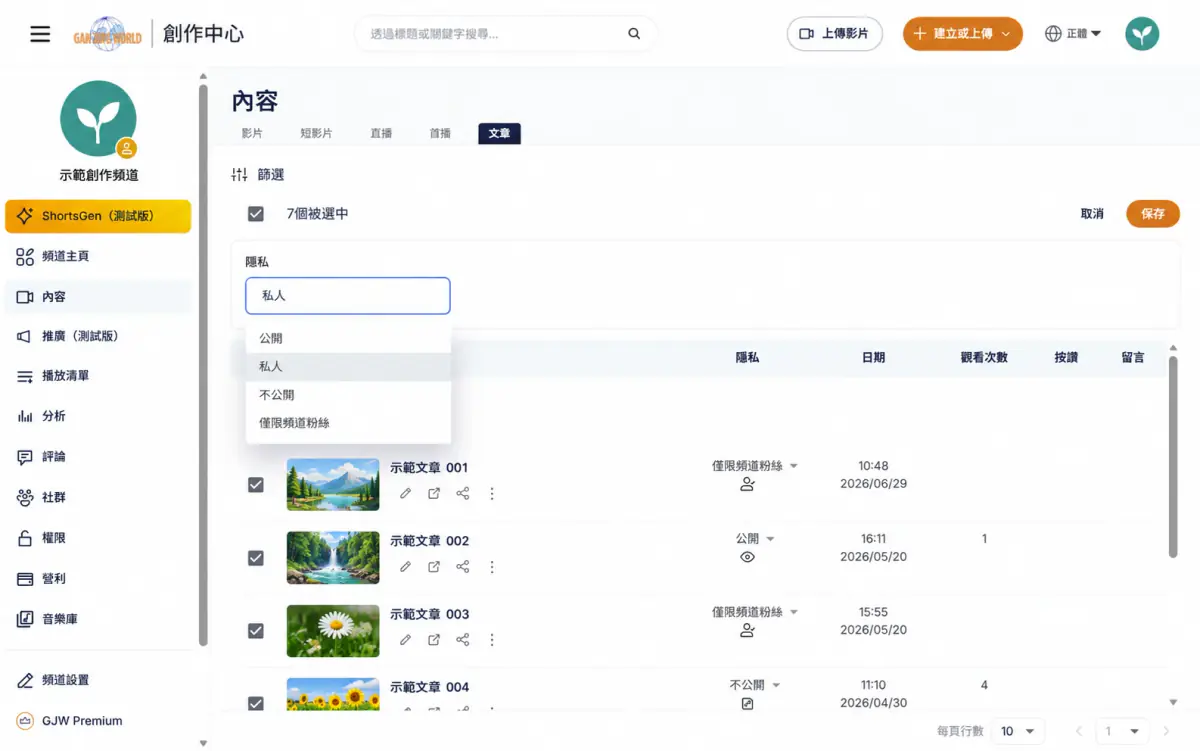
Task: Open the account avatar in top bar
Action: (1142, 34)
